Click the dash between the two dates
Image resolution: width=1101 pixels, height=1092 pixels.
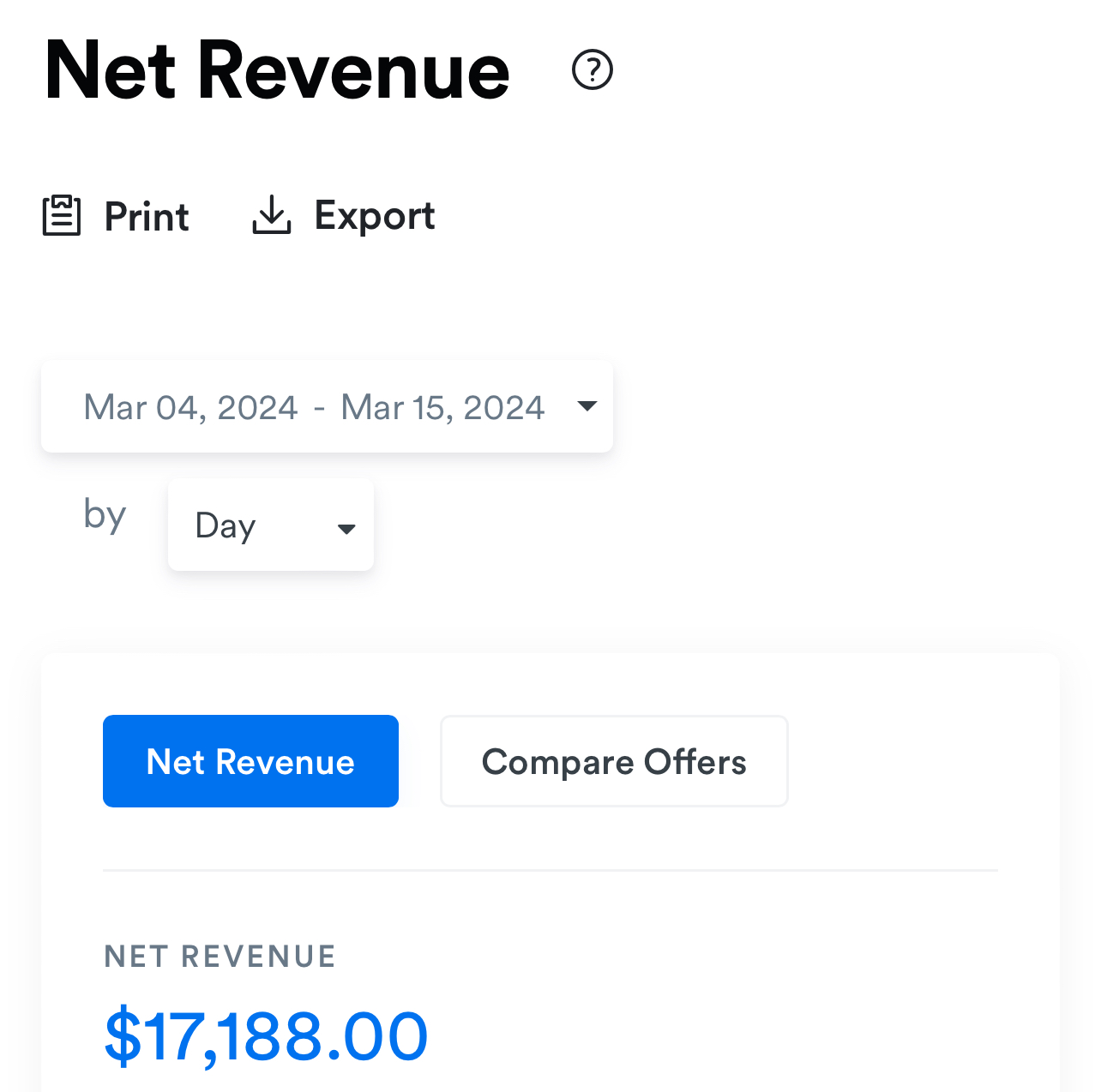click(x=319, y=409)
